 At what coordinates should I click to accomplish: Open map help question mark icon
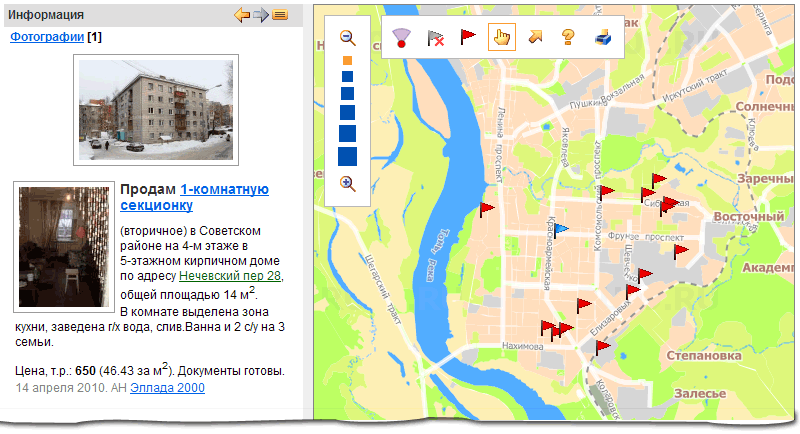pyautogui.click(x=567, y=38)
